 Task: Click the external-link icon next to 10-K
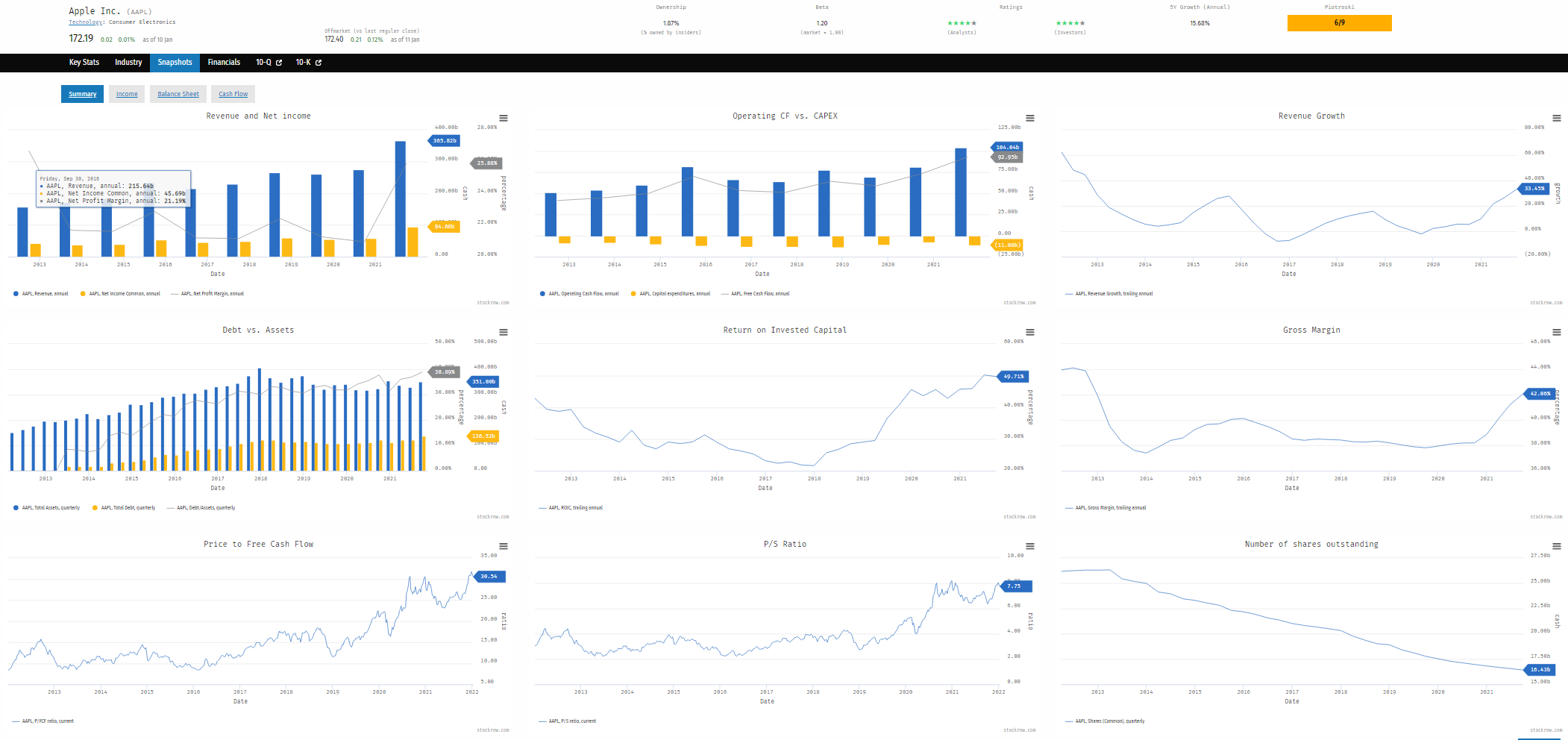click(x=319, y=63)
